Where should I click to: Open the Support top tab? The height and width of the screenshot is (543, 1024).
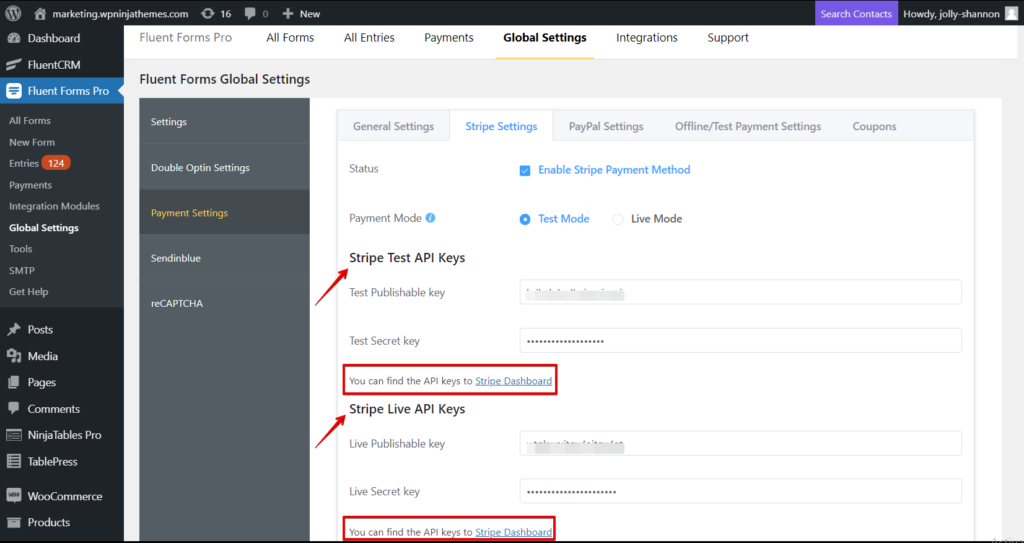click(x=728, y=38)
